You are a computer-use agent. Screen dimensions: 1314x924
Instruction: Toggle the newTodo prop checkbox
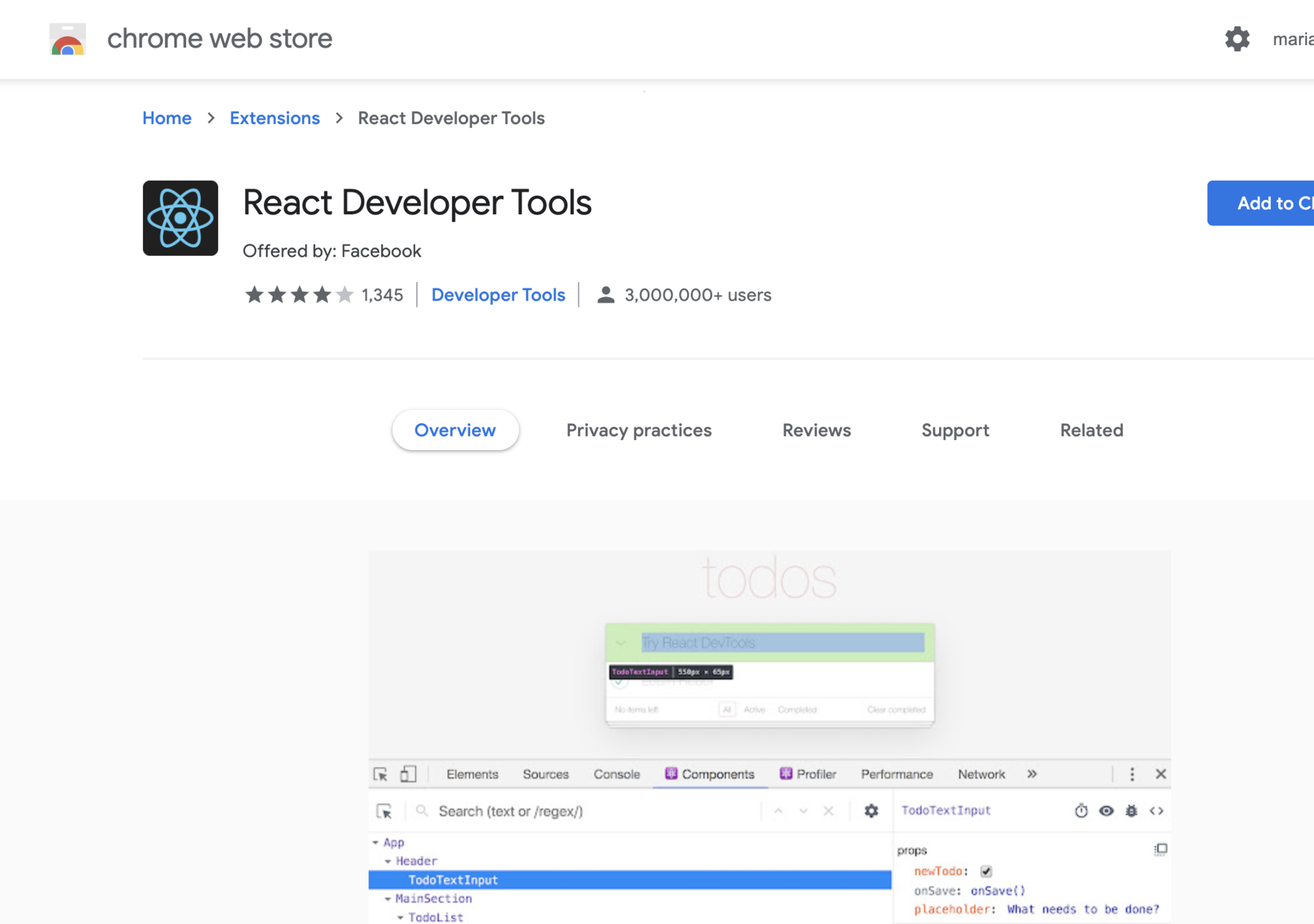click(x=985, y=871)
